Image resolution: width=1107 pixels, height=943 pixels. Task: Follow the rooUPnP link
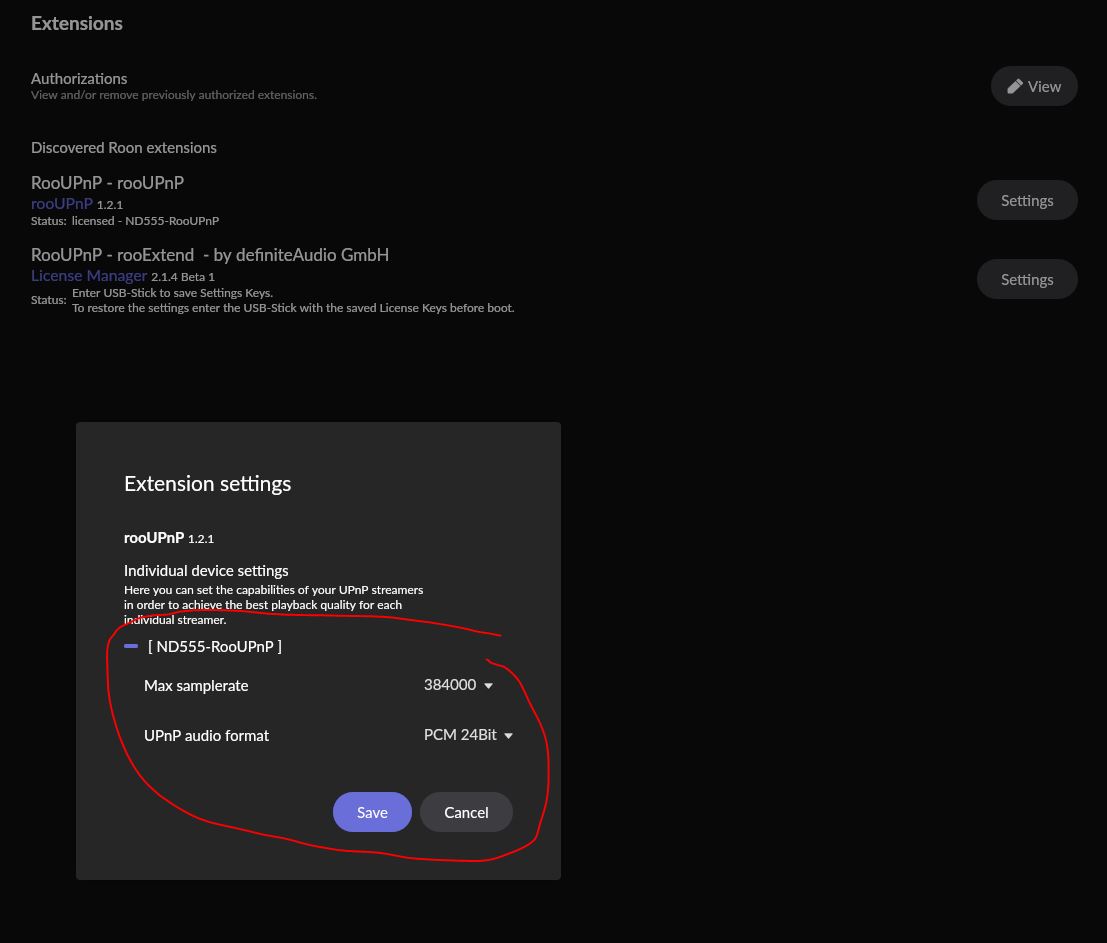[61, 203]
